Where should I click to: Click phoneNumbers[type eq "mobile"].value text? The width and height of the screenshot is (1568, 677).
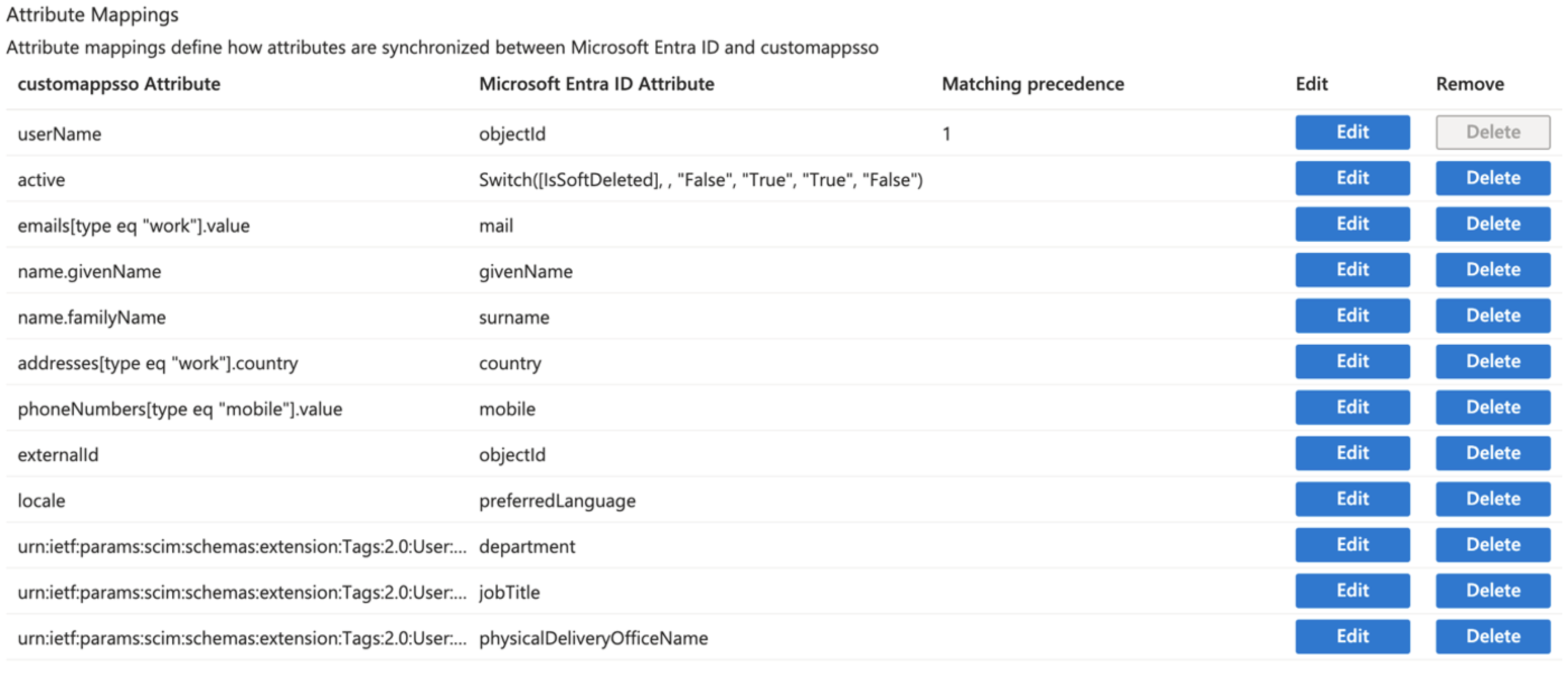click(x=180, y=409)
